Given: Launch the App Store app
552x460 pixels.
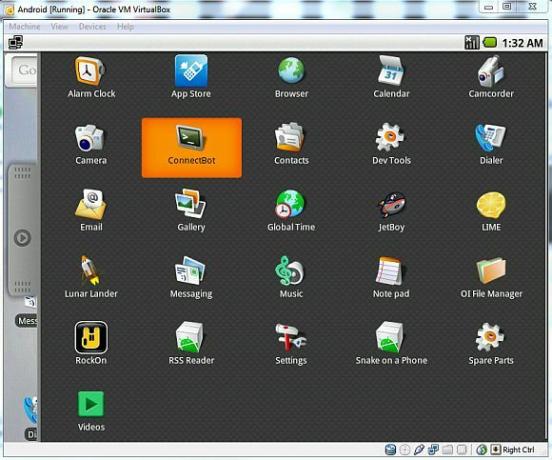Looking at the screenshot, I should pyautogui.click(x=191, y=77).
